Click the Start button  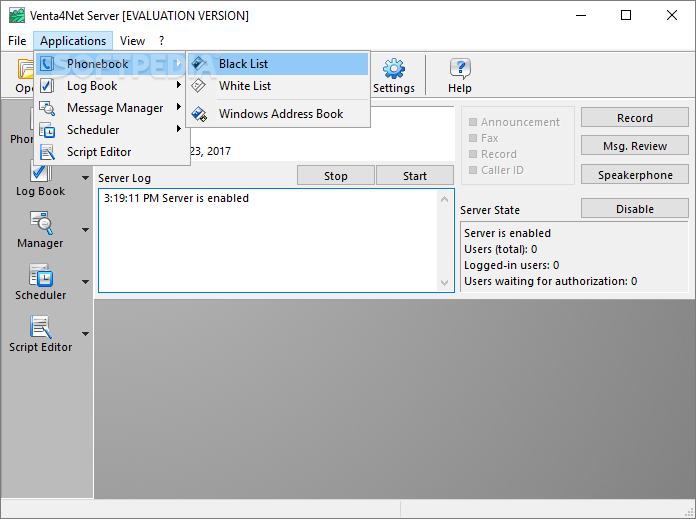pos(415,176)
